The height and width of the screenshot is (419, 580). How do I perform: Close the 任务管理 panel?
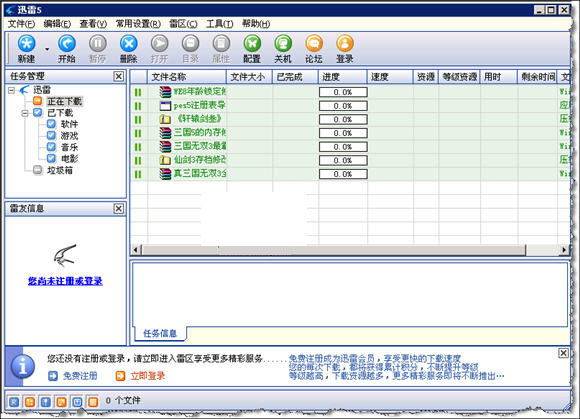118,77
